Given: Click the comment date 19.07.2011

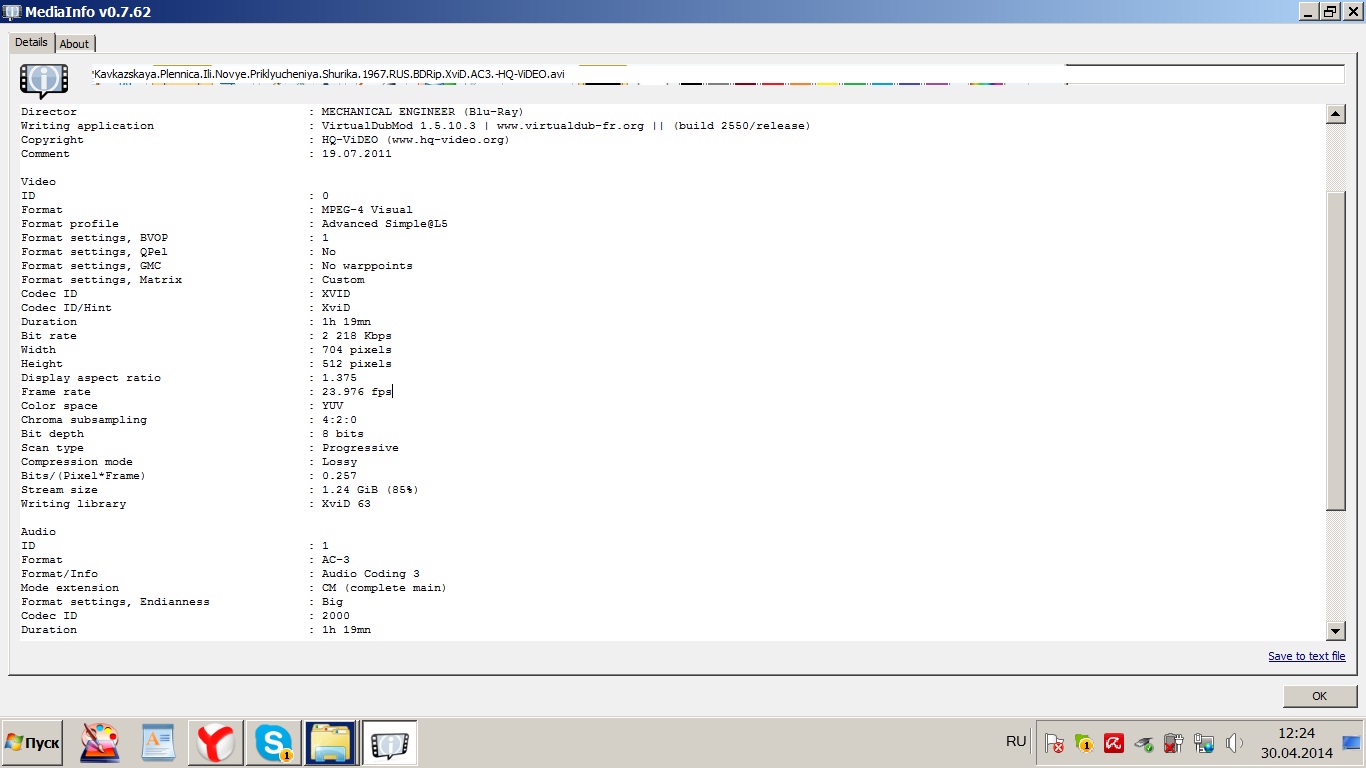Looking at the screenshot, I should pyautogui.click(x=356, y=154).
